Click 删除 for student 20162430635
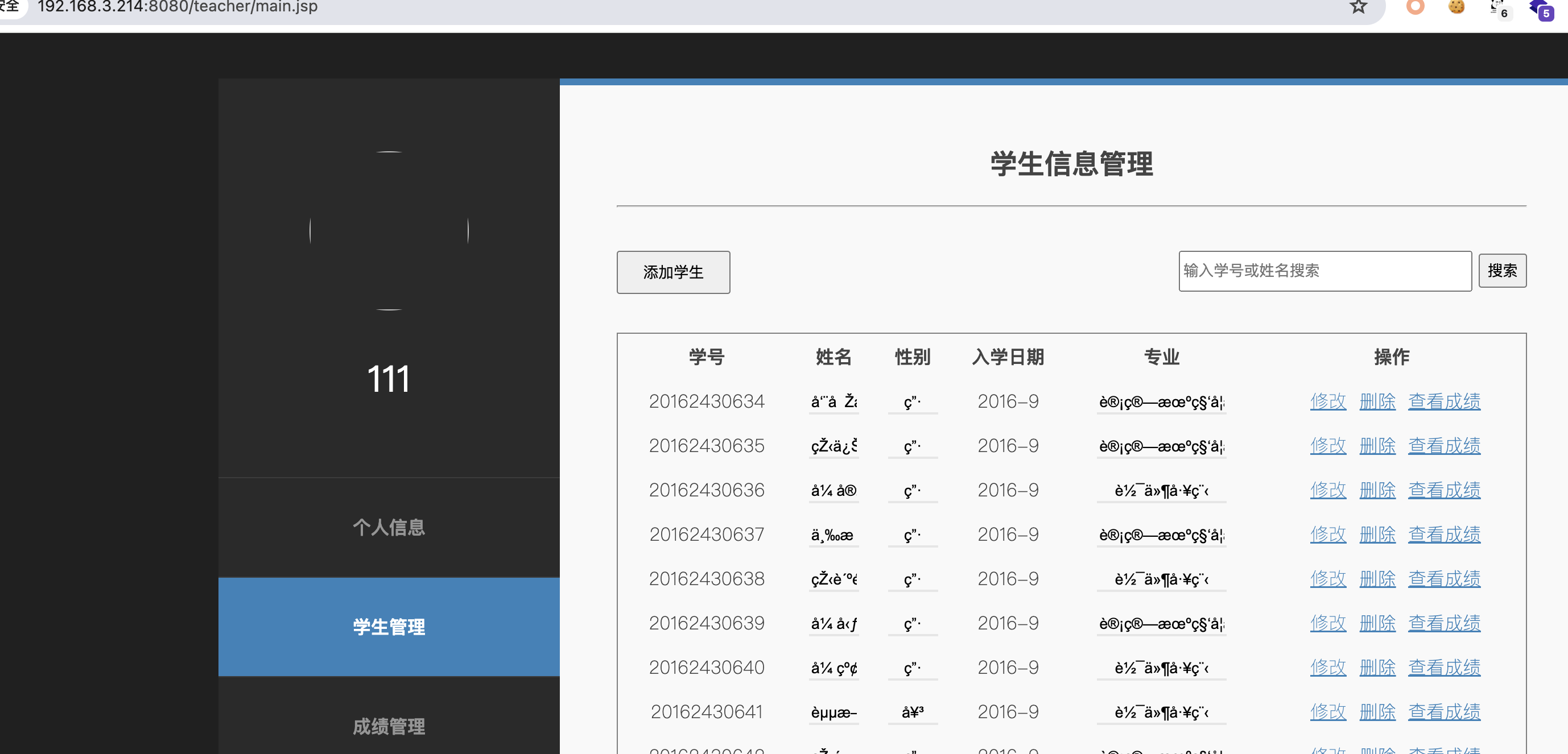 point(1377,446)
